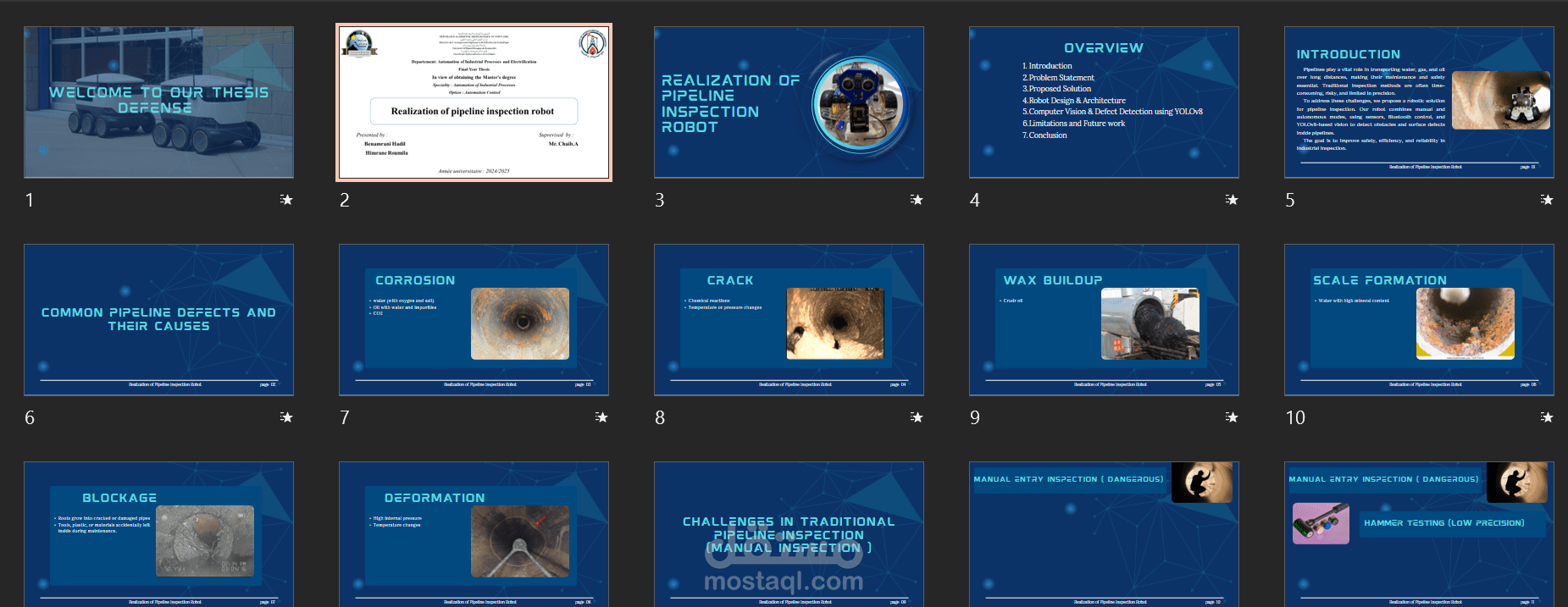Click slide number '7' label
This screenshot has width=1568, height=607.
coord(345,418)
